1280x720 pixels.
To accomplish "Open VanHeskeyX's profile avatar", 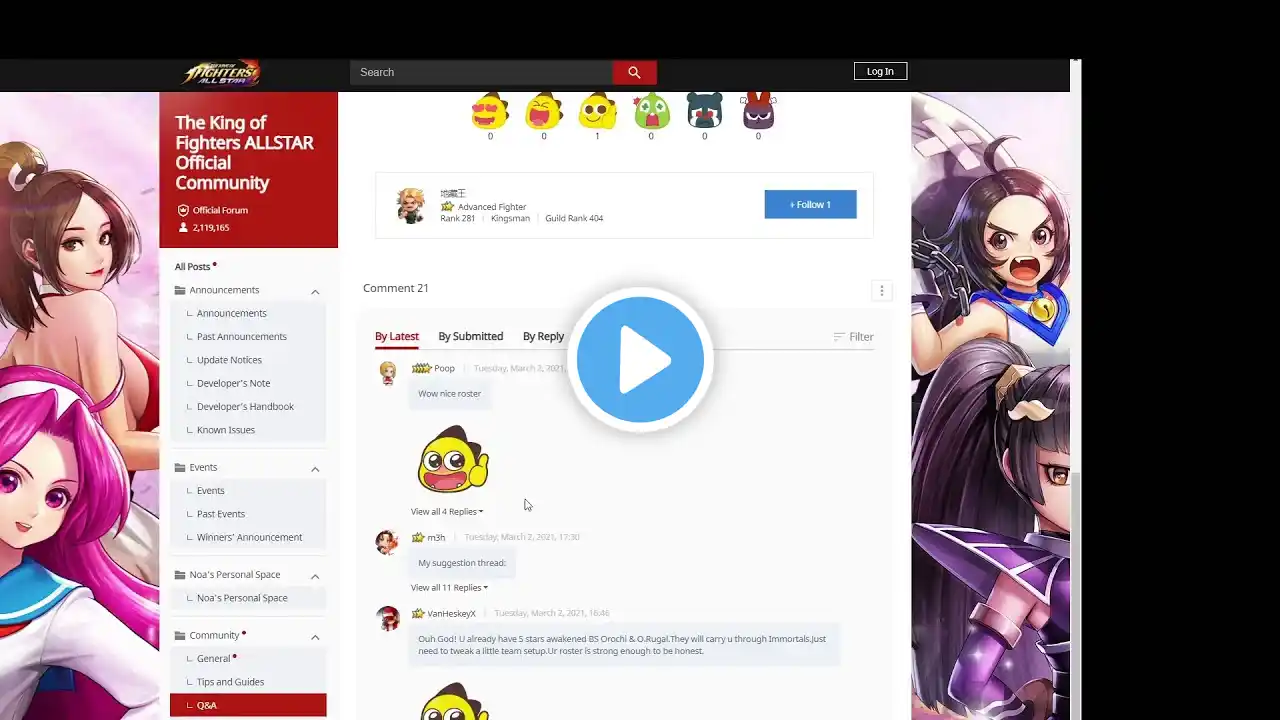I will tap(387, 618).
